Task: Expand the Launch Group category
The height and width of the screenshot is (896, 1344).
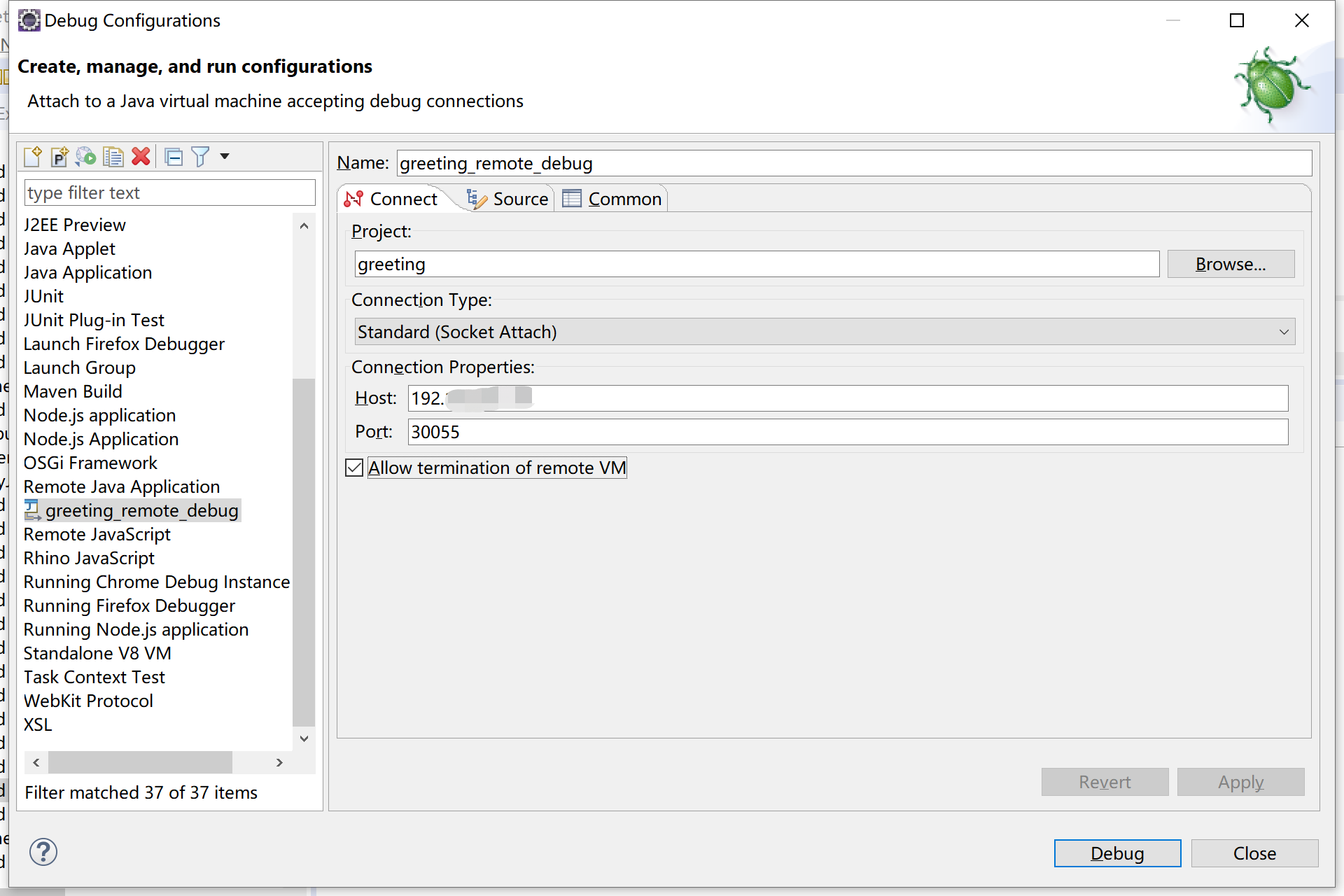Action: tap(79, 367)
